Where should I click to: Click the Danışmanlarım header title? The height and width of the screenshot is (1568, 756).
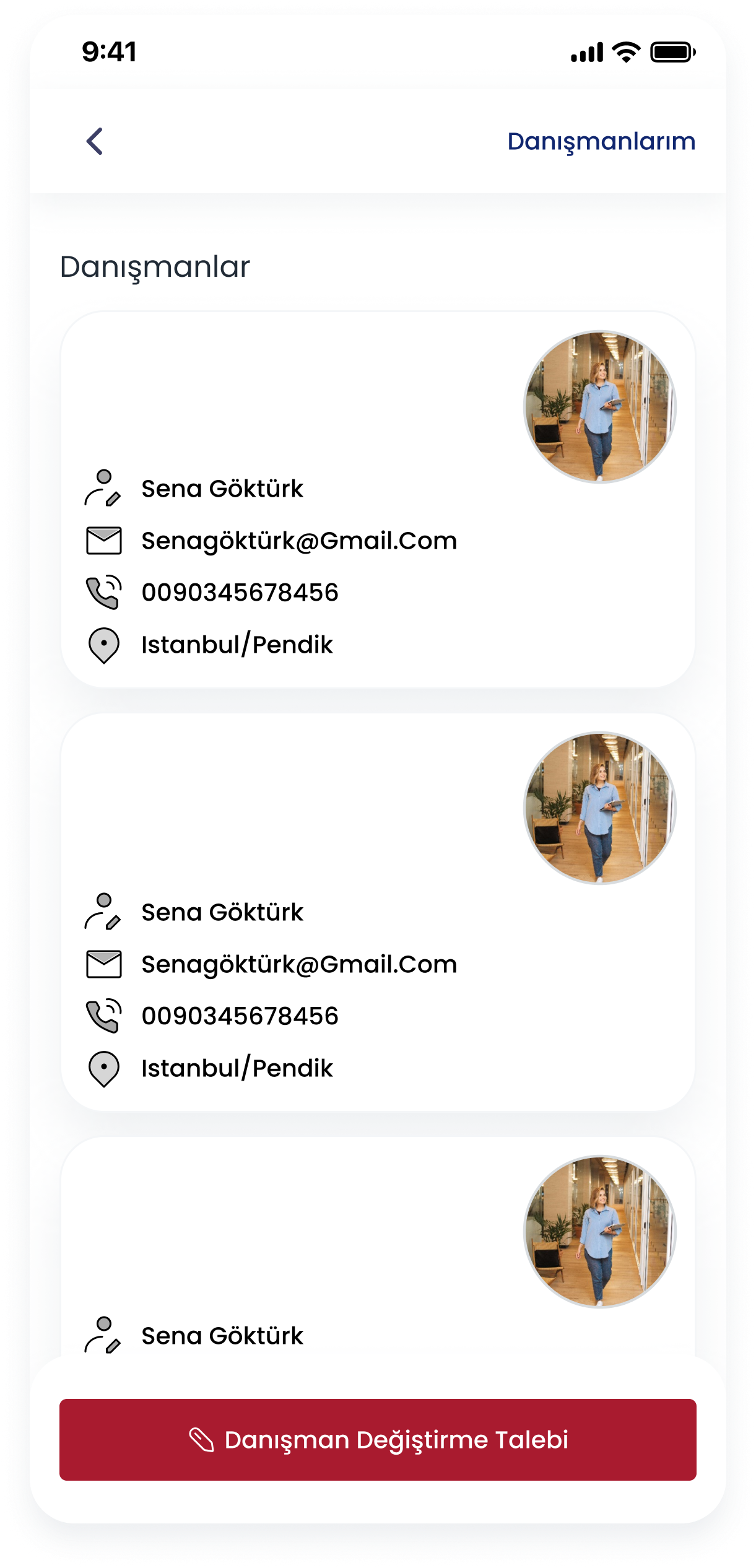(x=601, y=142)
